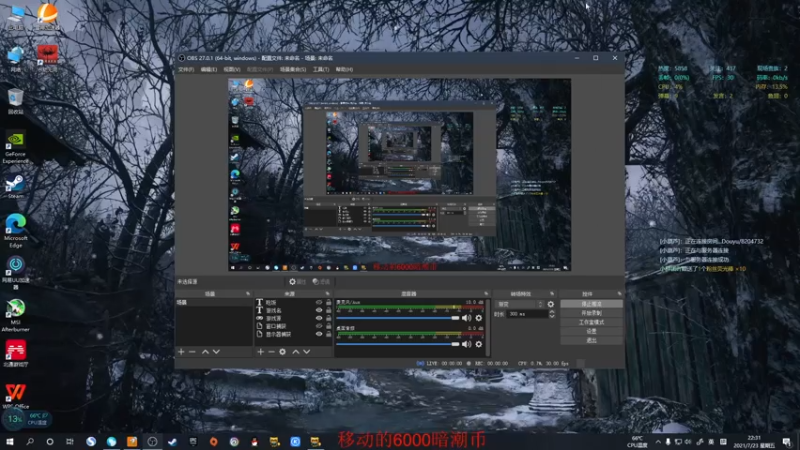Click Stop Streaming button in controls
800x450 pixels.
pos(591,304)
